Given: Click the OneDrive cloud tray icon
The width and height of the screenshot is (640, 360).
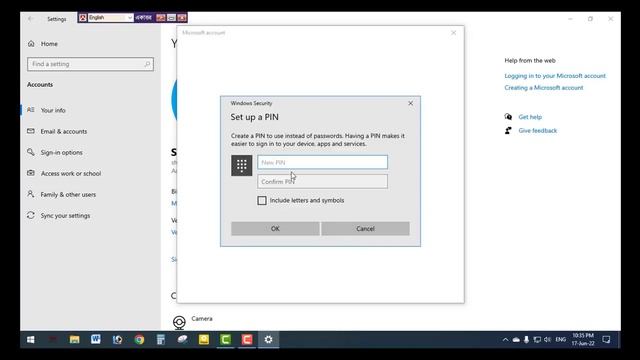Looking at the screenshot, I should coord(516,340).
